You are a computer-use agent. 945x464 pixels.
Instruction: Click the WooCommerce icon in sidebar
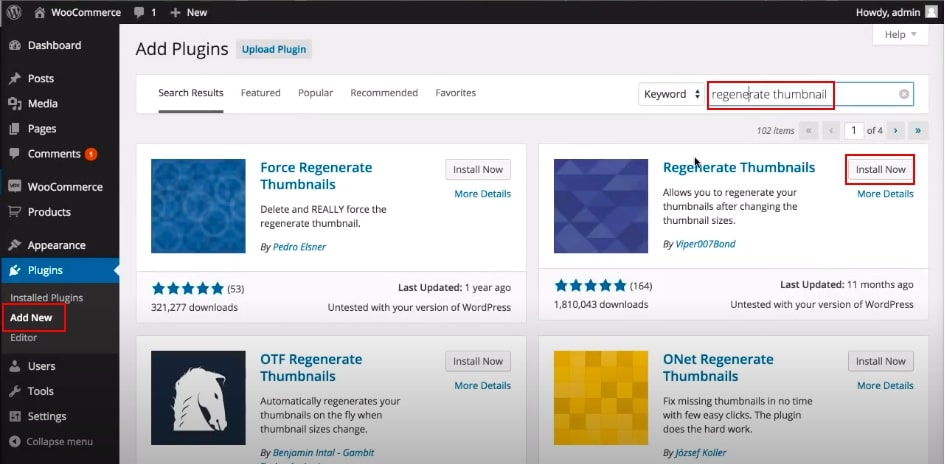click(x=15, y=187)
